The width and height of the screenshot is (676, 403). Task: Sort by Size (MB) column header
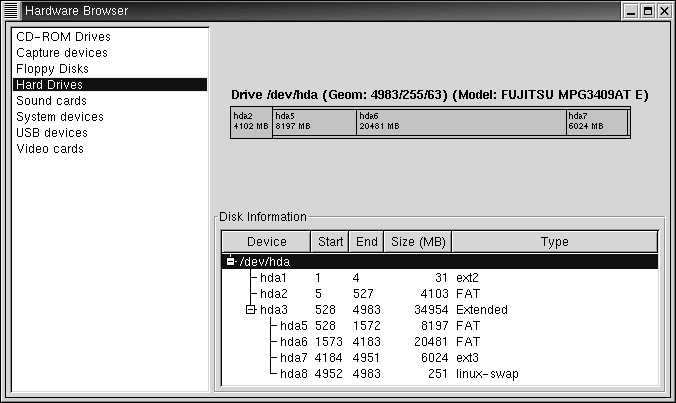coord(418,242)
